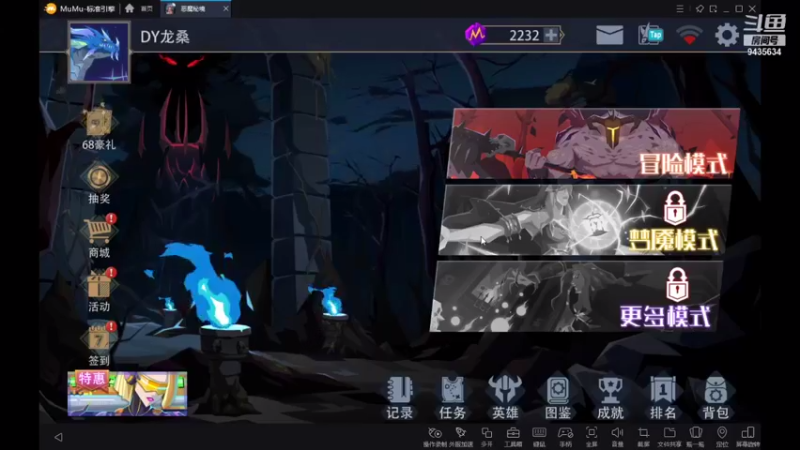Open the 图鉴 book icon
This screenshot has width=800, height=450.
click(x=558, y=397)
